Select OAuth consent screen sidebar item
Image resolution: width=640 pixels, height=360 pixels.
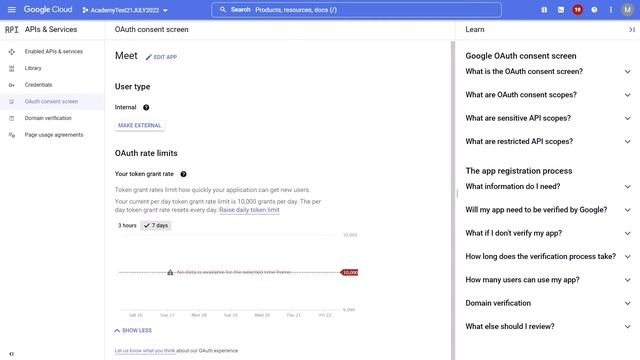pos(52,102)
